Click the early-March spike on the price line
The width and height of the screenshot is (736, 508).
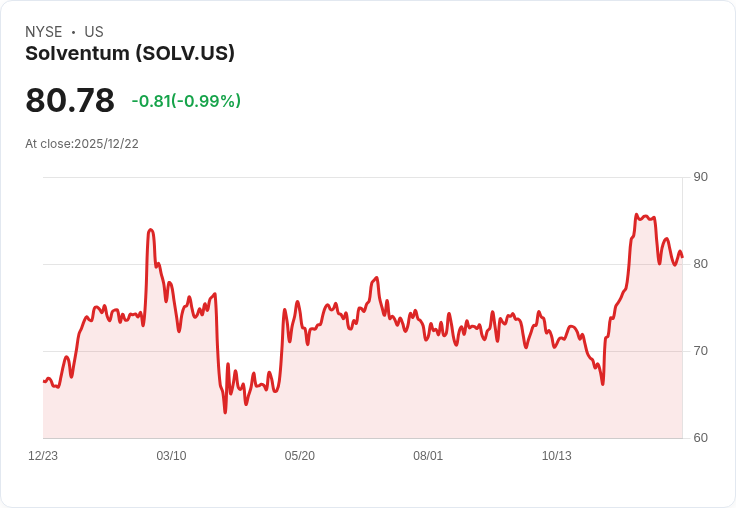point(150,230)
